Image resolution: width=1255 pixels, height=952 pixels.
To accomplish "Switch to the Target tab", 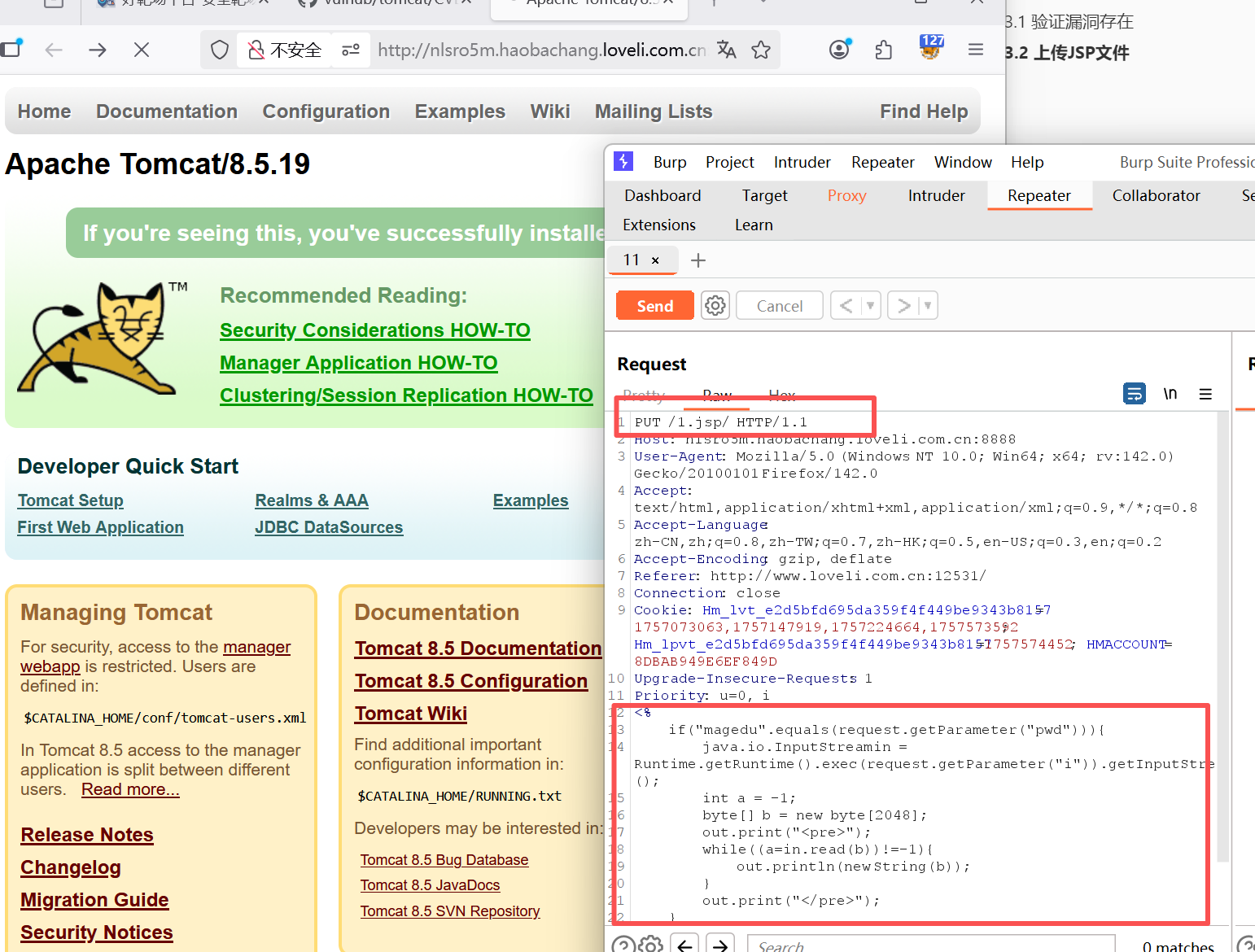I will (x=765, y=195).
